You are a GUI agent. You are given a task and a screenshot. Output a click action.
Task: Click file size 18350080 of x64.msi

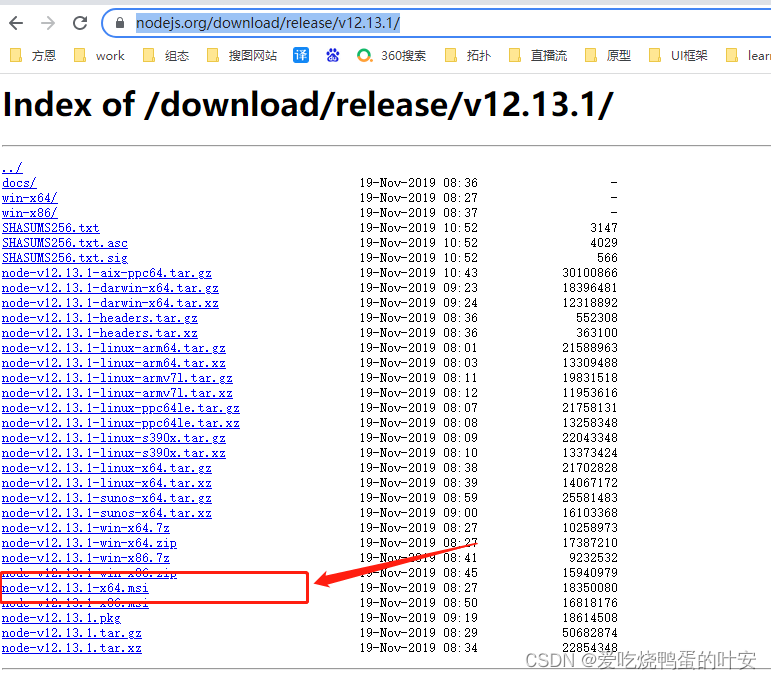tap(590, 588)
